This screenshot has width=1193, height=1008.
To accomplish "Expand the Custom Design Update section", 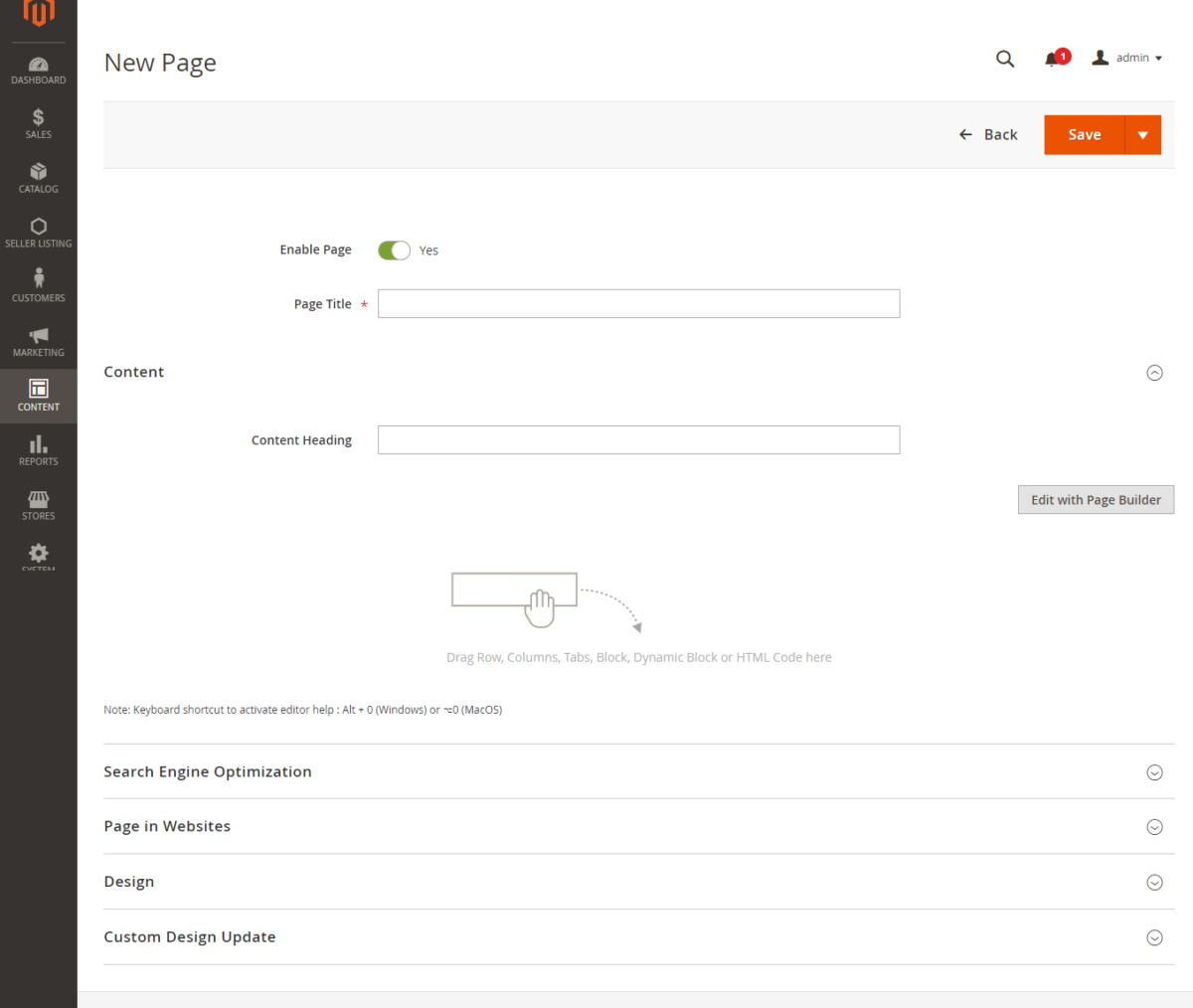I will click(x=638, y=937).
